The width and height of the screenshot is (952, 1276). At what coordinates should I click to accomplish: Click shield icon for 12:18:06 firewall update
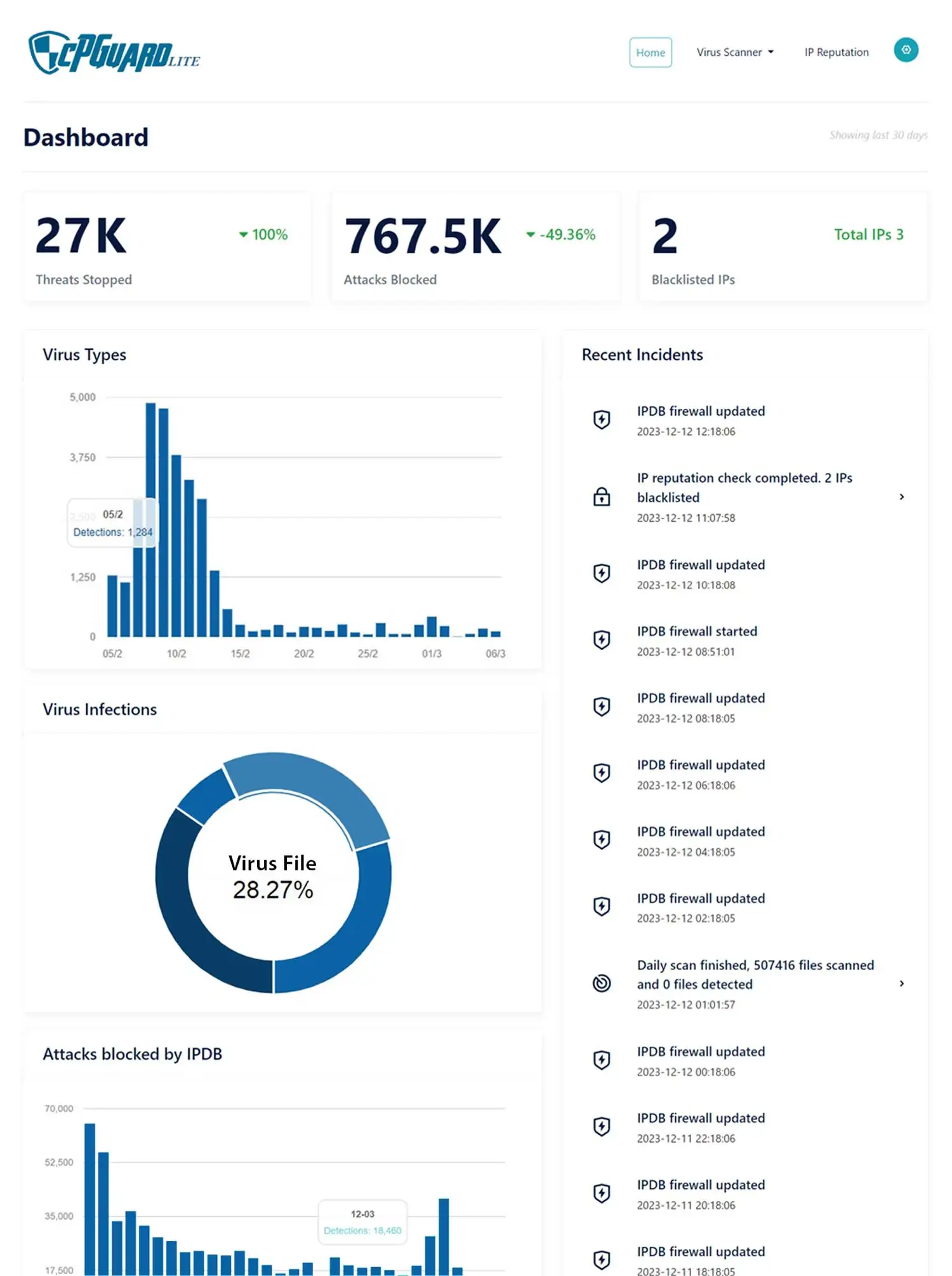602,420
